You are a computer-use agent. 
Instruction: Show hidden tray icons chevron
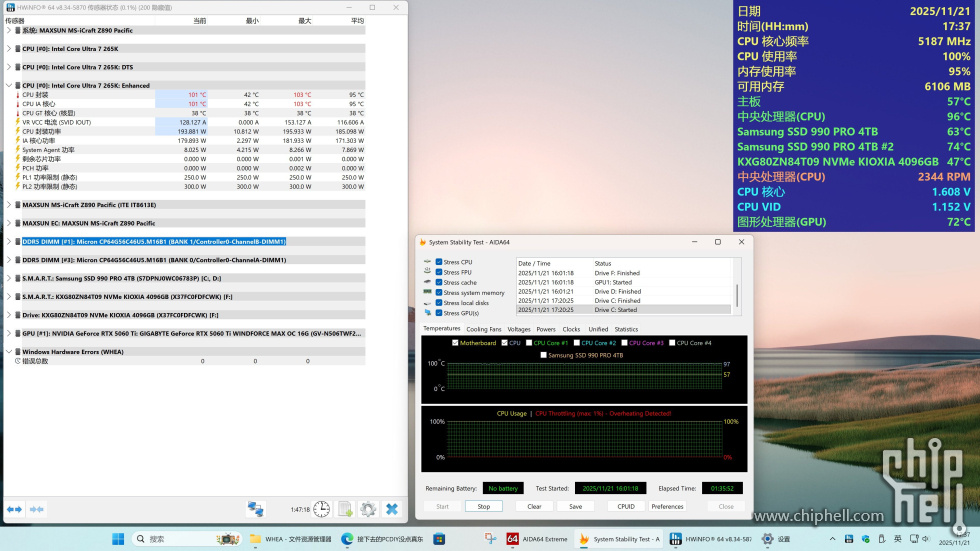tap(832, 539)
